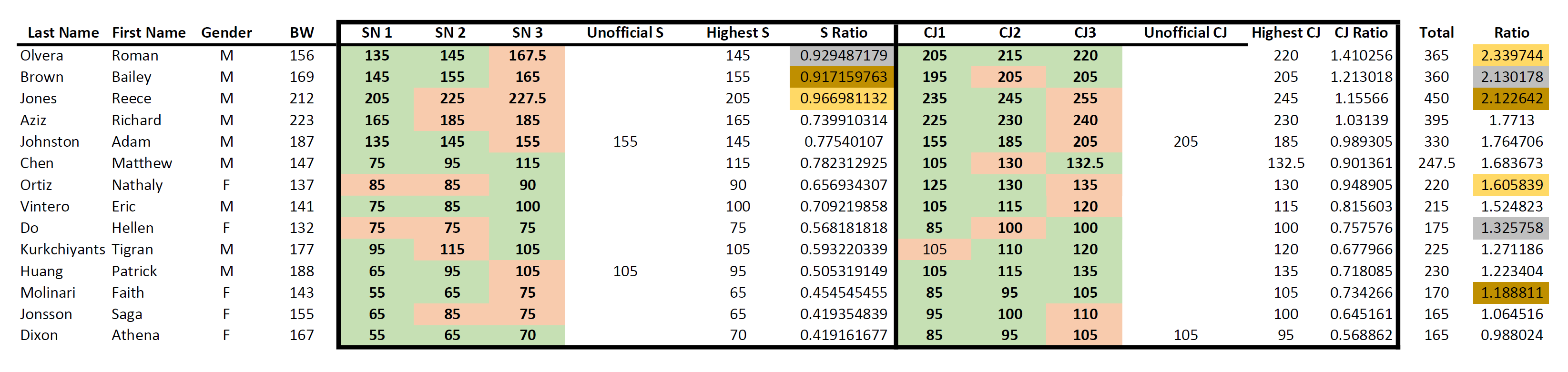Click the gray S Ratio cell 0.929487179

[x=843, y=55]
